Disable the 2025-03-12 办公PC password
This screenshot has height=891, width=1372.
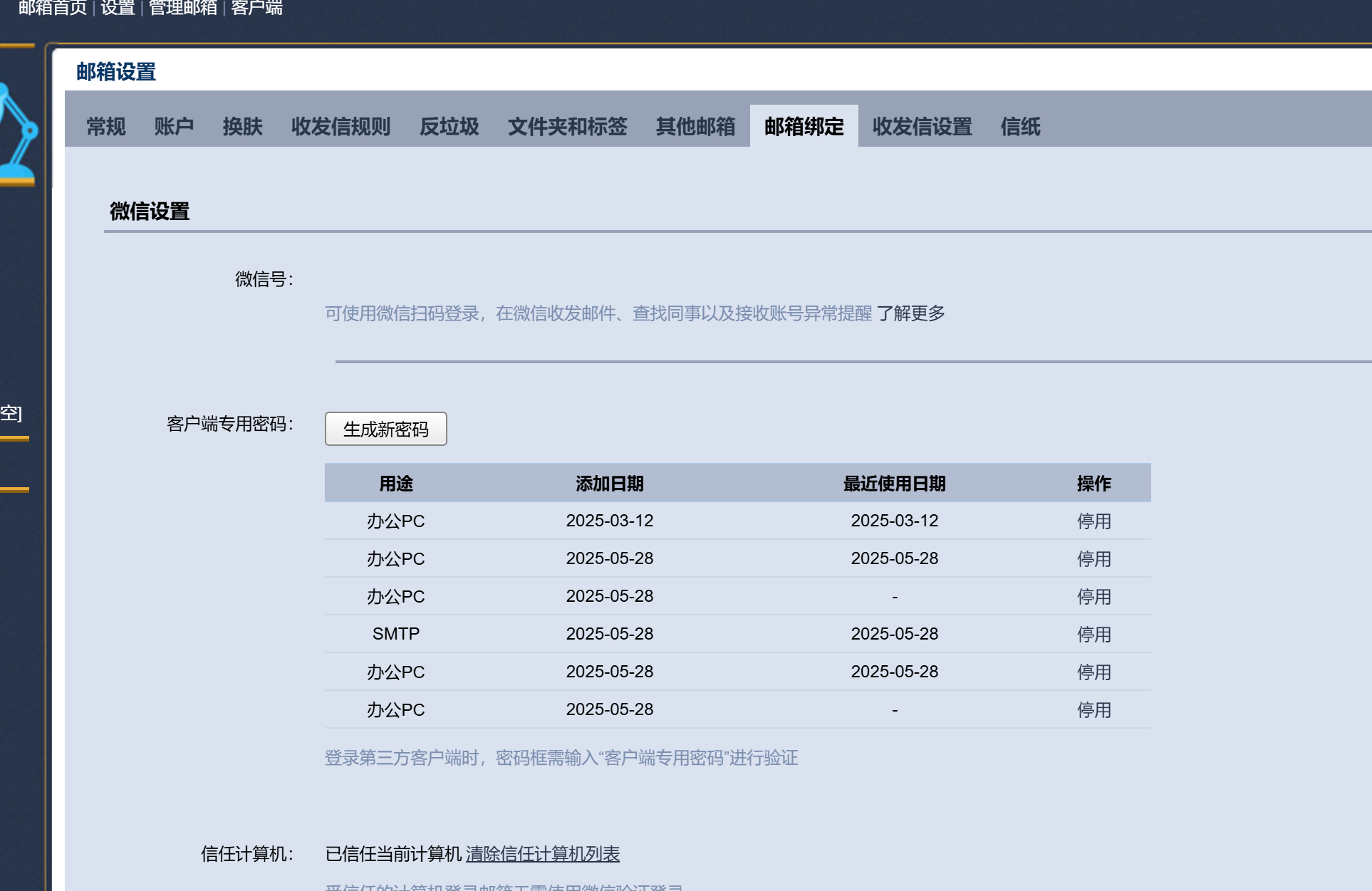(1093, 521)
